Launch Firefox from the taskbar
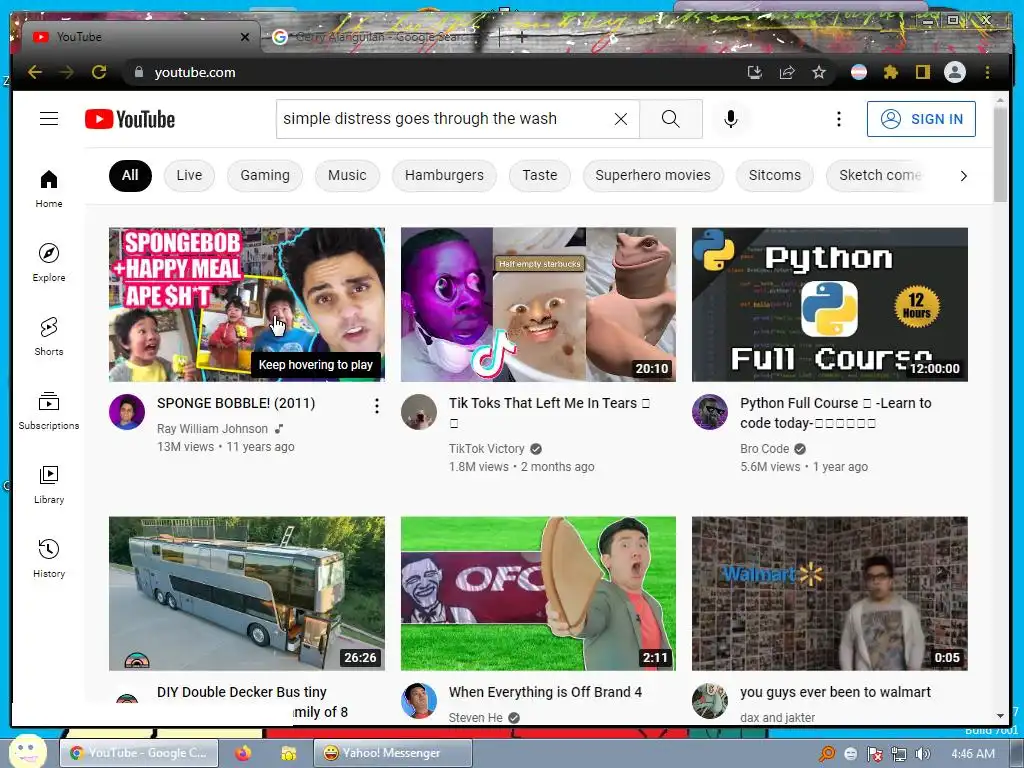 pyautogui.click(x=243, y=753)
